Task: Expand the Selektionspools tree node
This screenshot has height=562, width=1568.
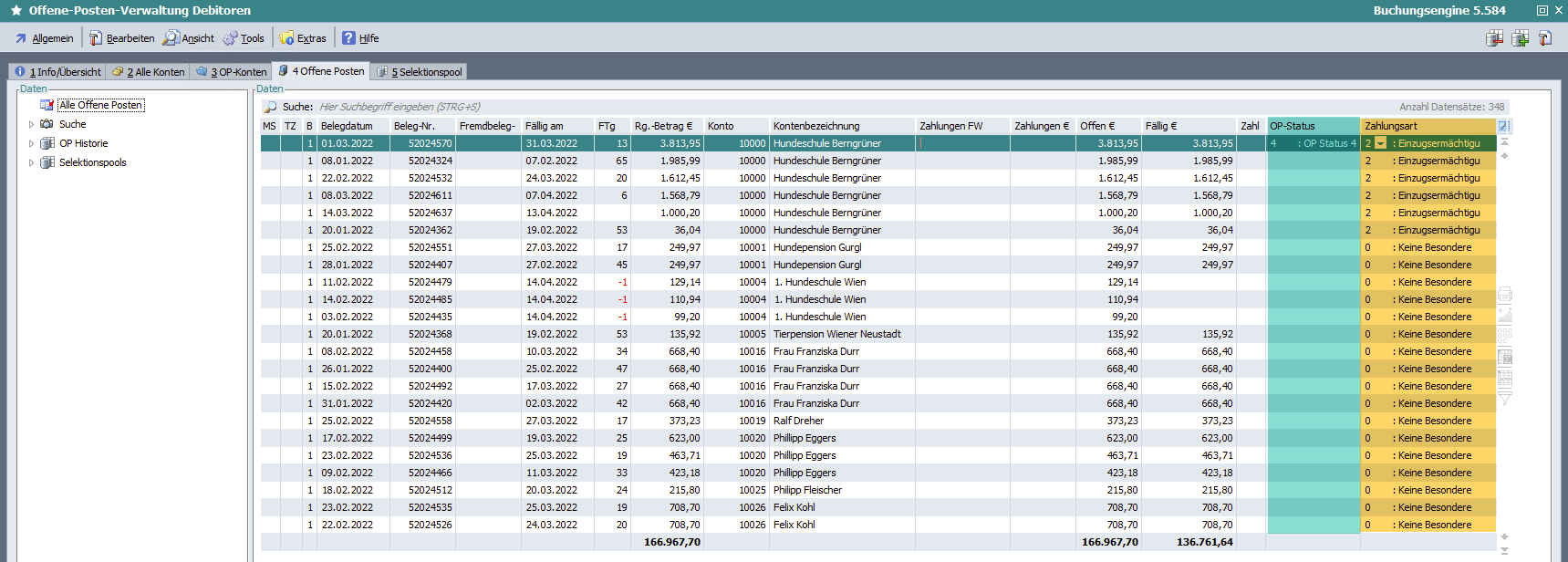Action: click(x=31, y=162)
